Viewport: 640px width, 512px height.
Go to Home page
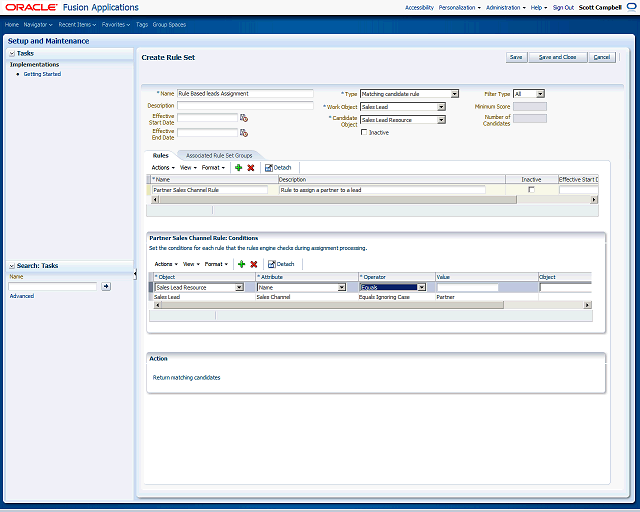pyautogui.click(x=12, y=25)
